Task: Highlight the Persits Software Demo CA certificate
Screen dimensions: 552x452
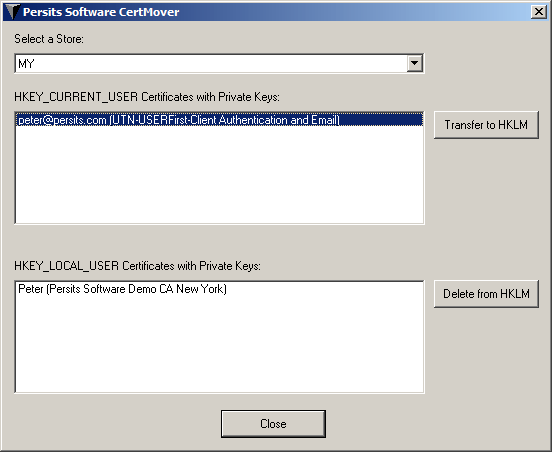Action: click(x=123, y=289)
